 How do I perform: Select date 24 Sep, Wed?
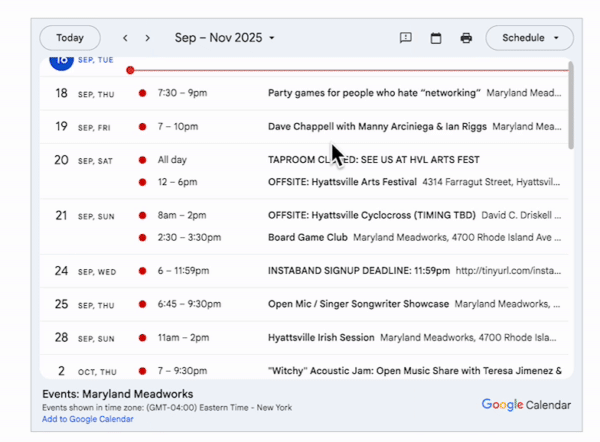coord(85,271)
